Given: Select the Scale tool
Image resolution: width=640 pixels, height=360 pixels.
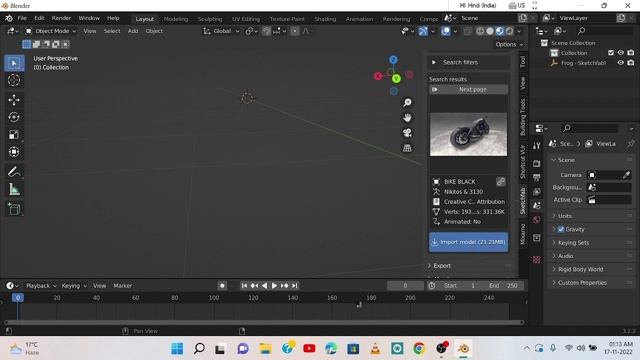Looking at the screenshot, I should click(x=14, y=135).
